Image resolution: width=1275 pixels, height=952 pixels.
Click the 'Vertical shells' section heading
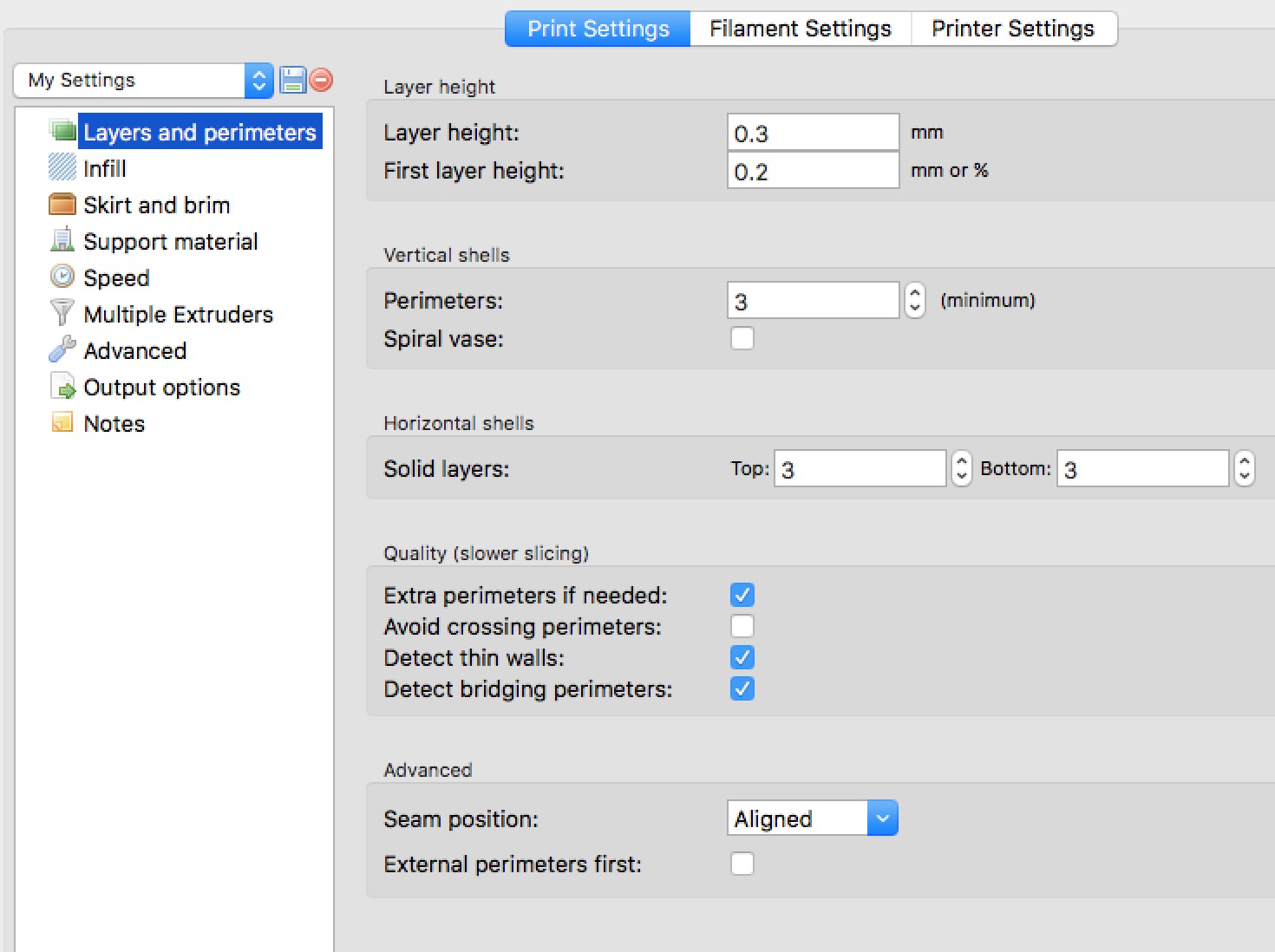[x=447, y=255]
